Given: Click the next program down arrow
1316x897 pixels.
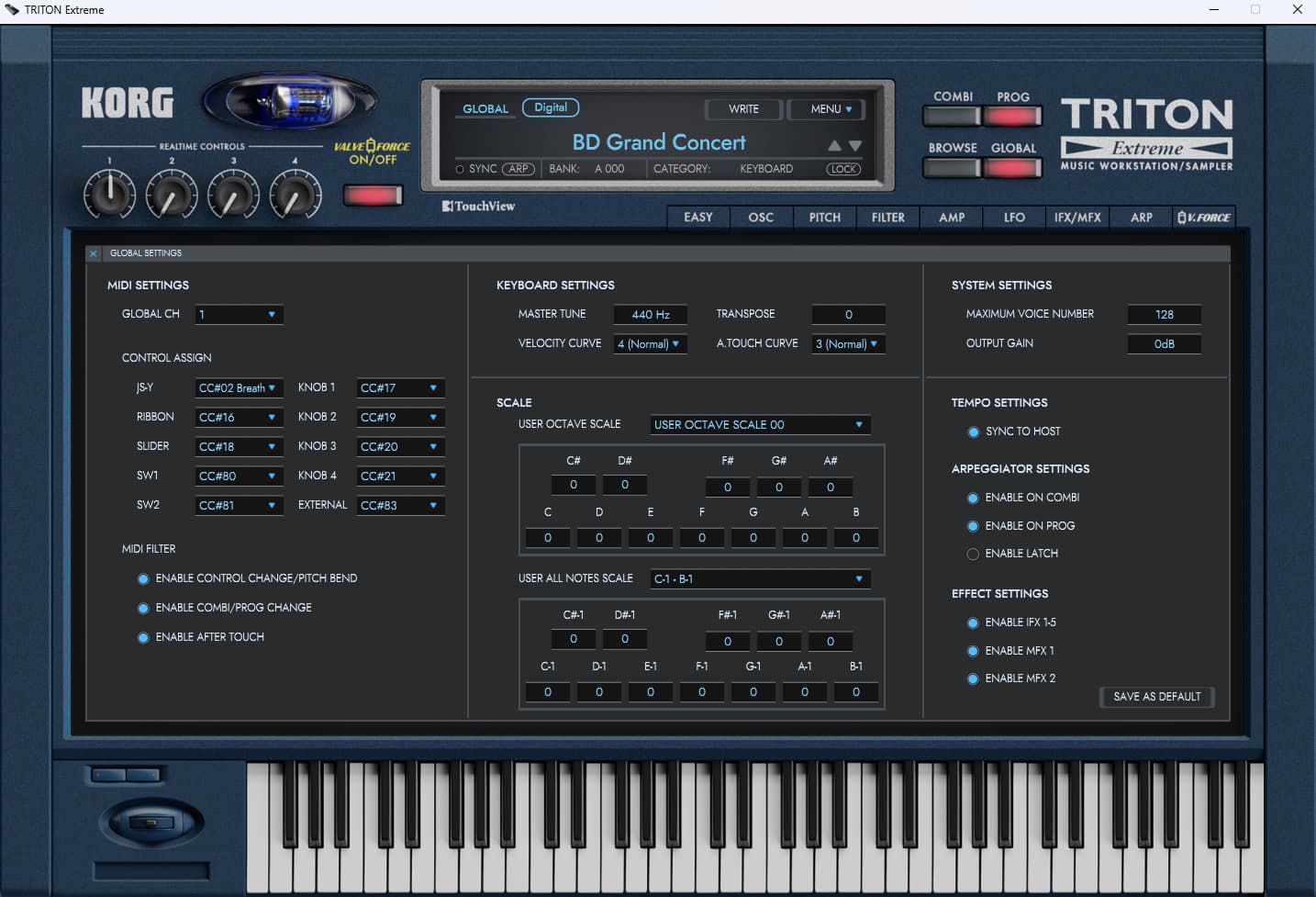Looking at the screenshot, I should click(x=855, y=146).
